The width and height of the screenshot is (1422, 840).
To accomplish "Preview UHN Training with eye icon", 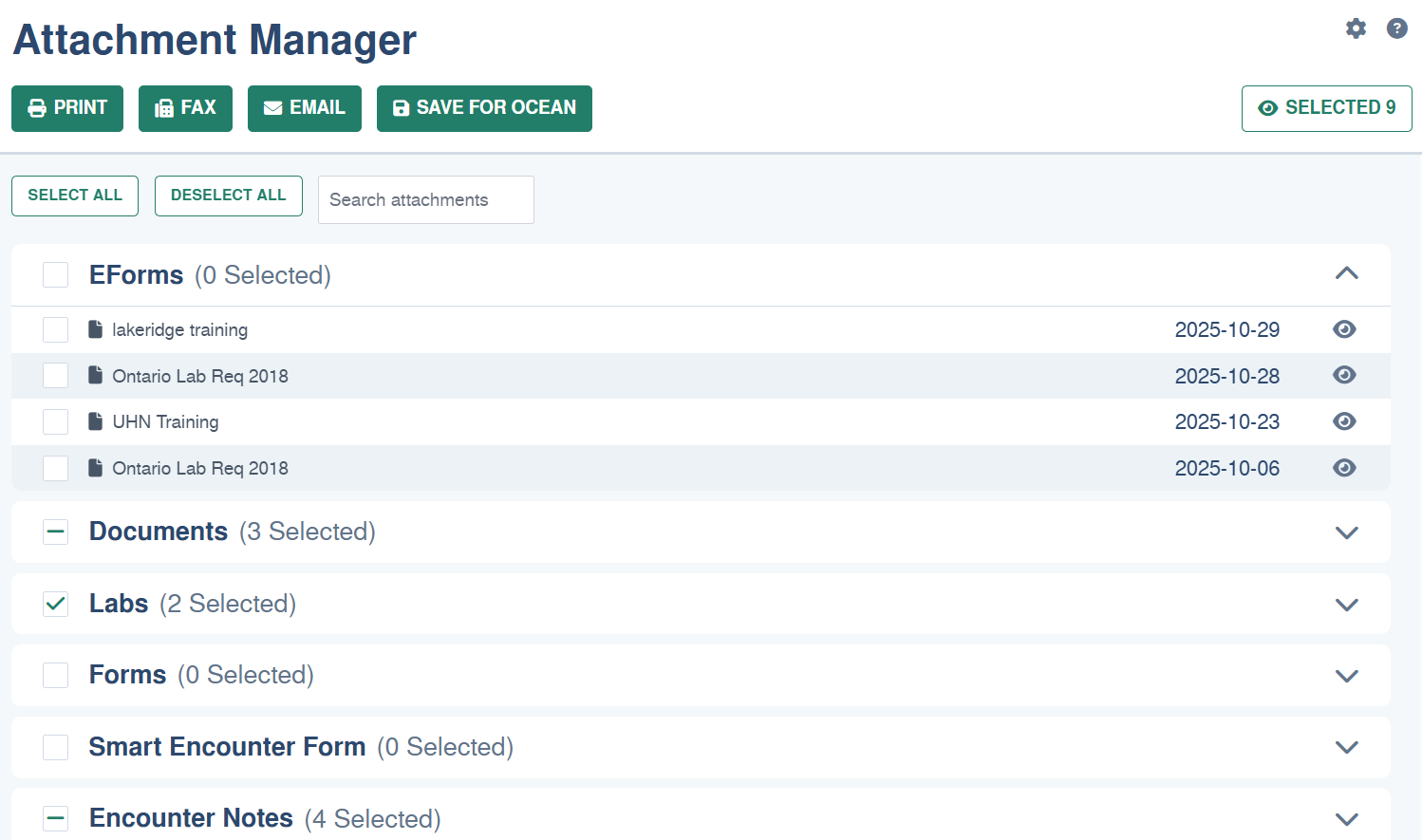I will tap(1344, 421).
